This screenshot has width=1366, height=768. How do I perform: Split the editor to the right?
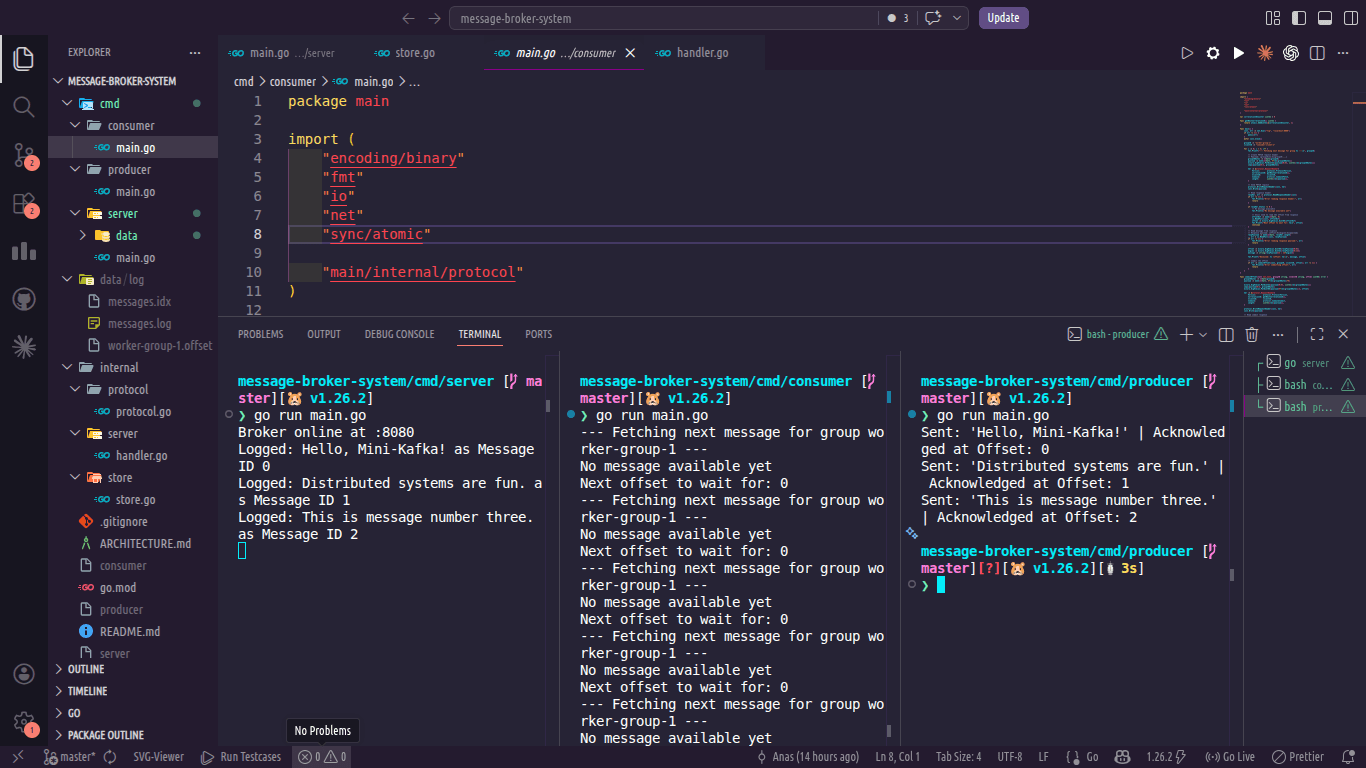coord(1317,53)
